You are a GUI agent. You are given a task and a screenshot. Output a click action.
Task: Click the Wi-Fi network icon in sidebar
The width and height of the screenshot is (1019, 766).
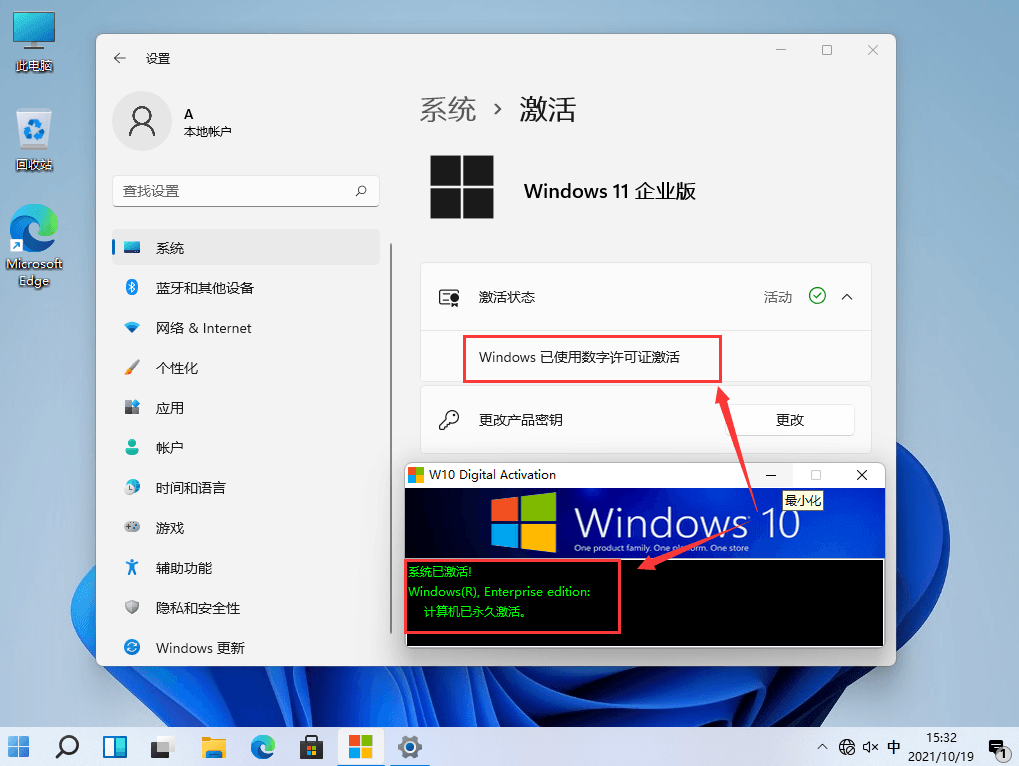pos(132,327)
